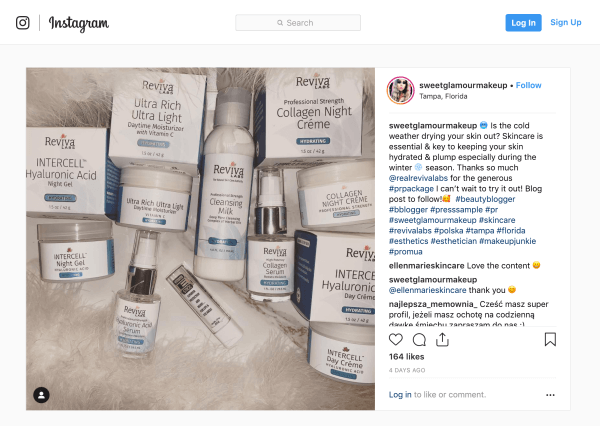
Task: Open the #beautyblogger hashtag
Action: (x=485, y=199)
